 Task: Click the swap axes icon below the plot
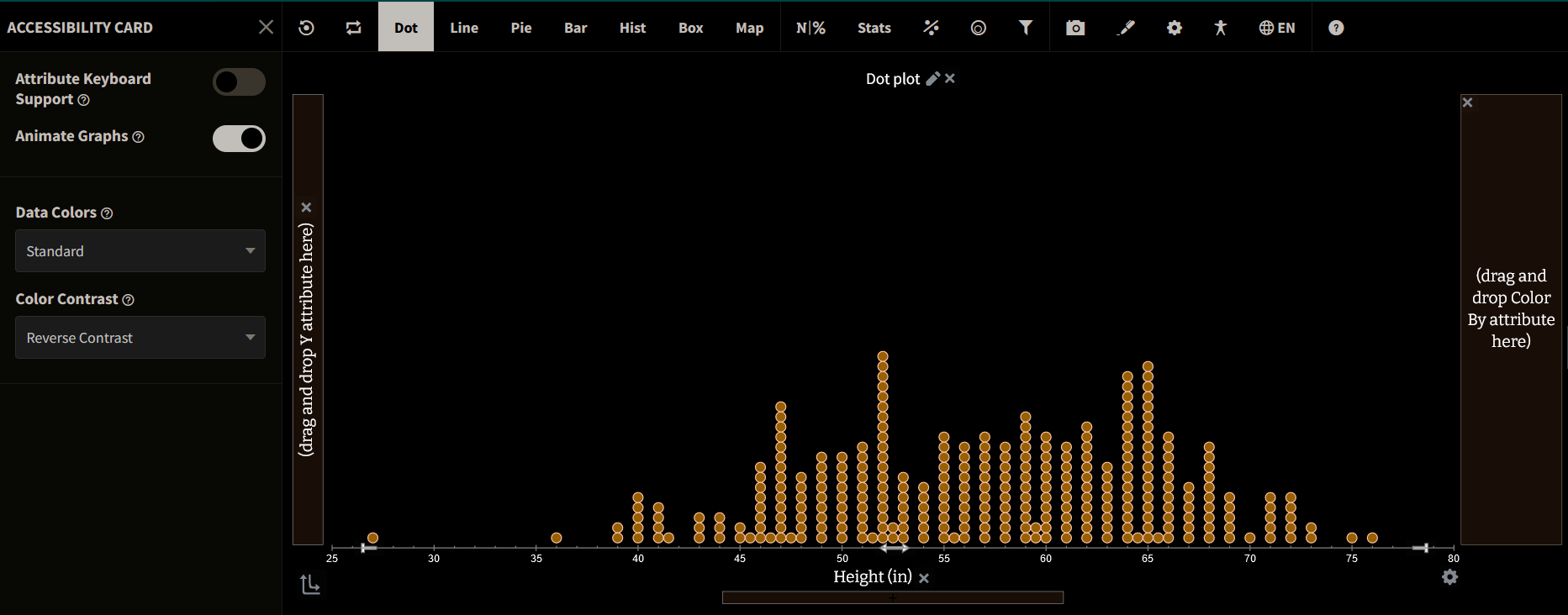(x=310, y=584)
